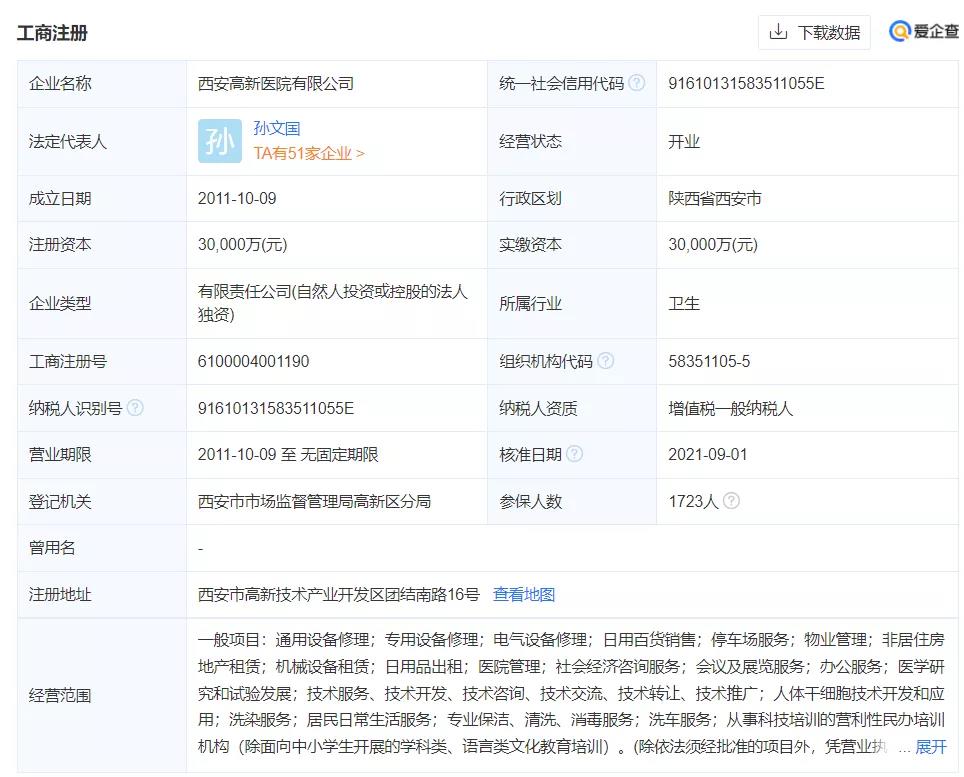Viewport: 964px width, 777px height.
Task: Select establishment date 2011-10-09 in the 成立日期 row
Action: [237, 199]
